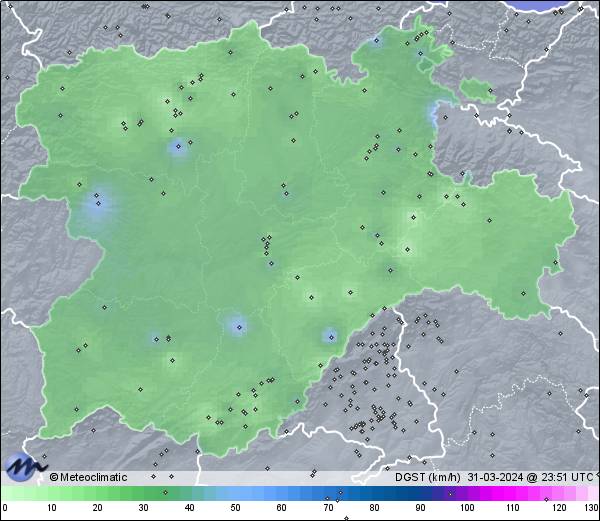The image size is (600, 521).
Task: Click the 23:51 UTC timestamp
Action: (x=566, y=477)
